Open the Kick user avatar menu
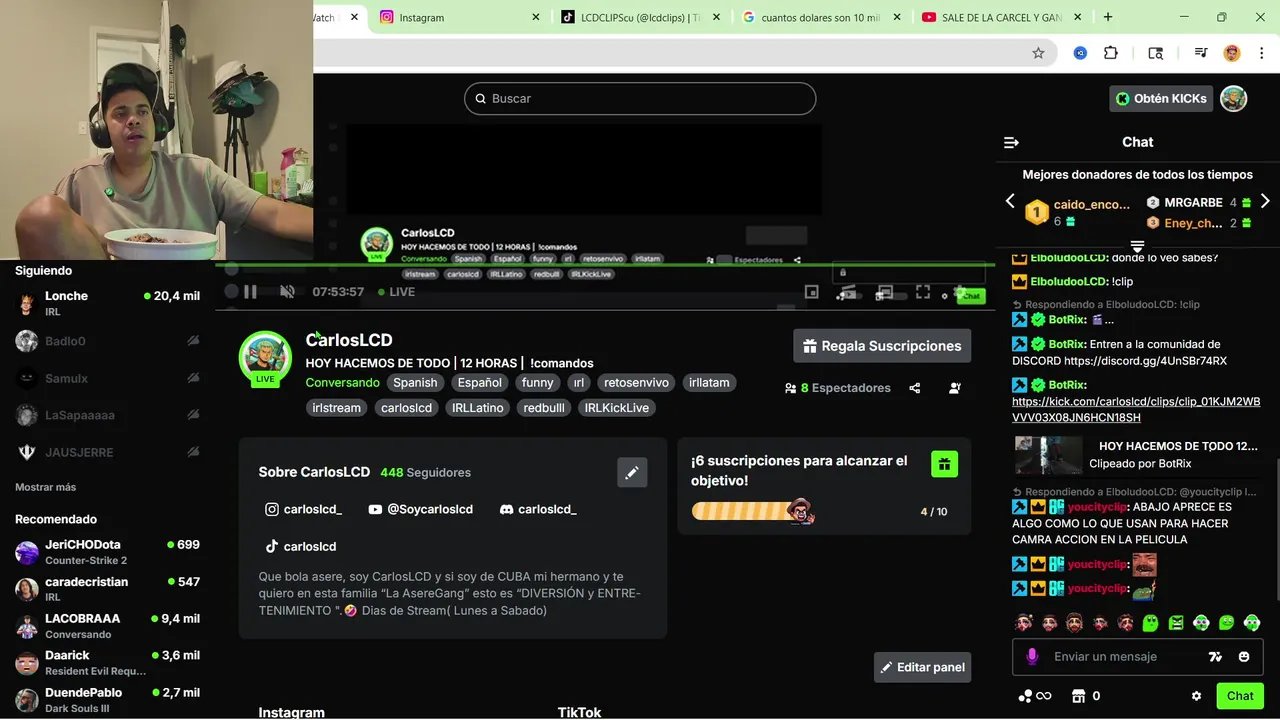1280x720 pixels. [1234, 98]
